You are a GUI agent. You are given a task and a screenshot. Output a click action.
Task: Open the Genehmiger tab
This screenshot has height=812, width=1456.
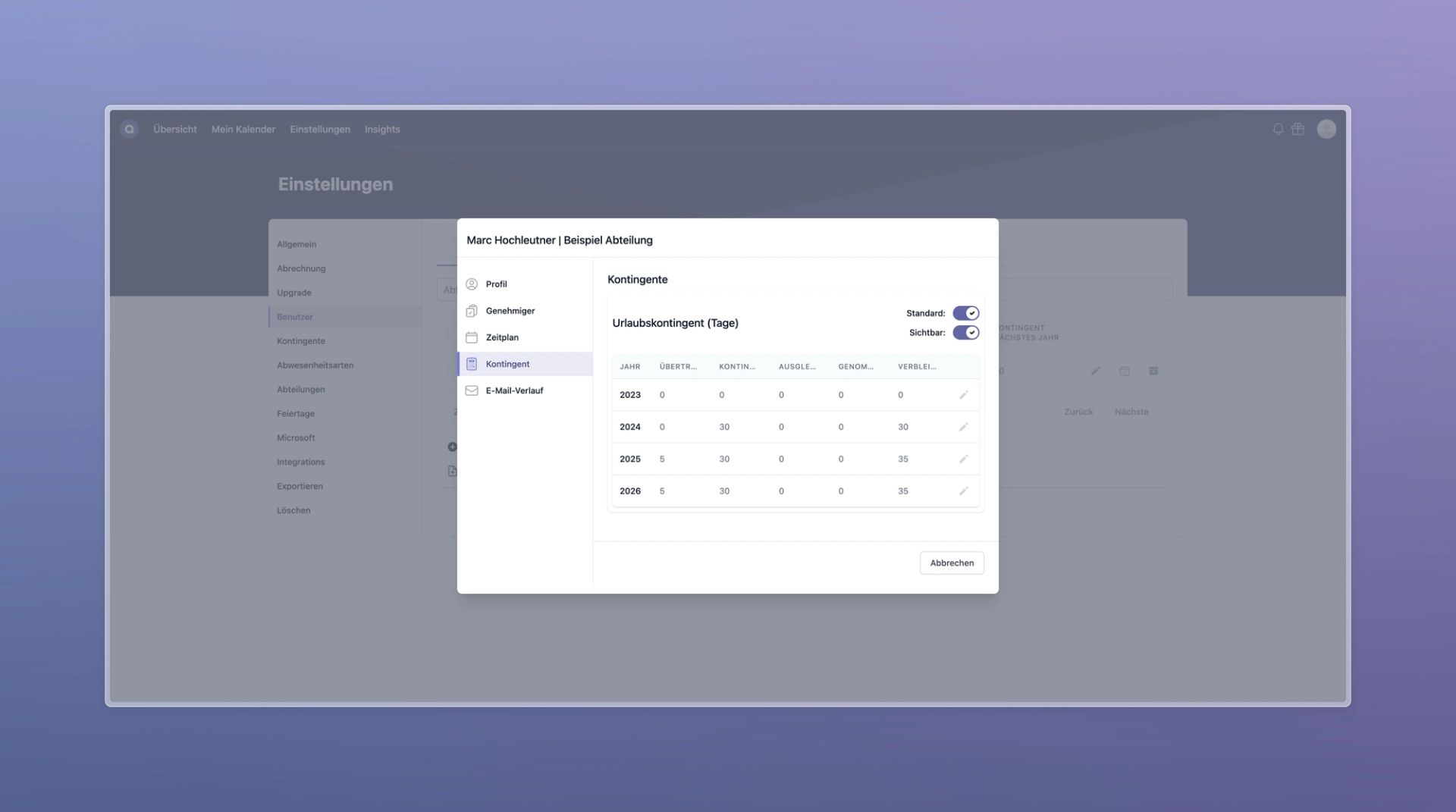tap(525, 311)
